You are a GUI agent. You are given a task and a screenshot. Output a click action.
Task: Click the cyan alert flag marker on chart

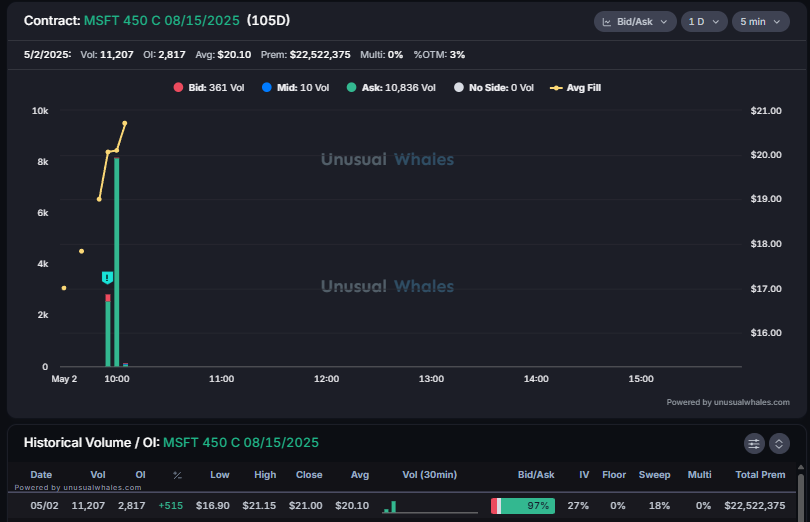click(107, 278)
